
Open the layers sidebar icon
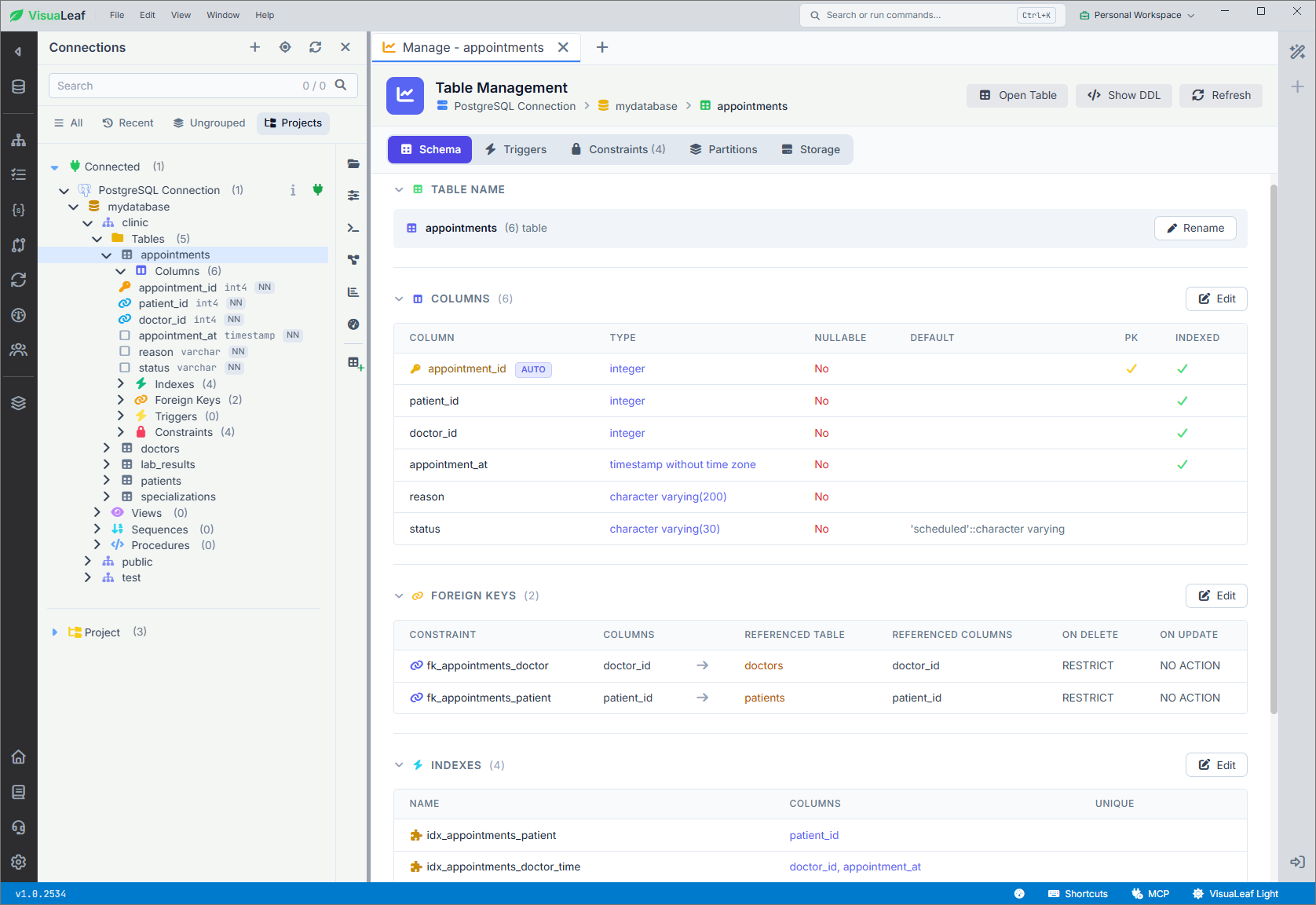point(19,403)
